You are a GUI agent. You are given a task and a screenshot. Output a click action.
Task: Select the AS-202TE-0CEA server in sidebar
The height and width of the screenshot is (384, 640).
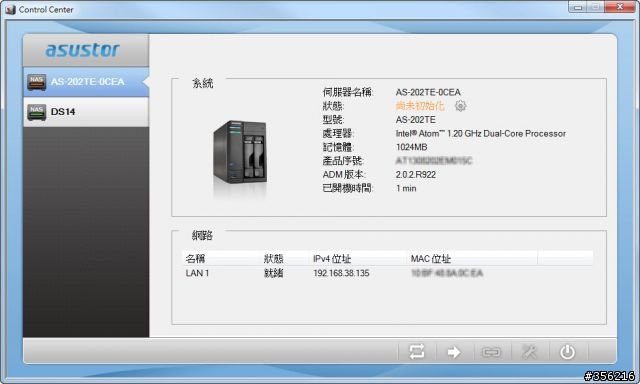86,82
